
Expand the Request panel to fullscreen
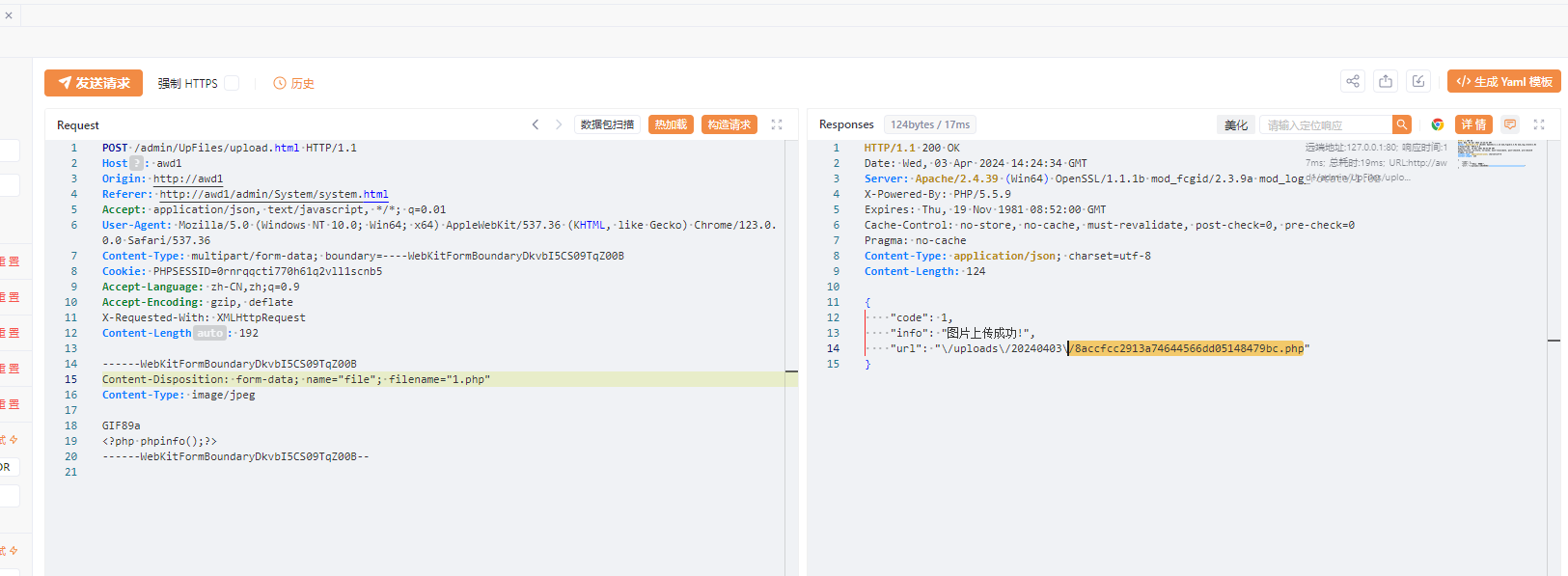(777, 124)
